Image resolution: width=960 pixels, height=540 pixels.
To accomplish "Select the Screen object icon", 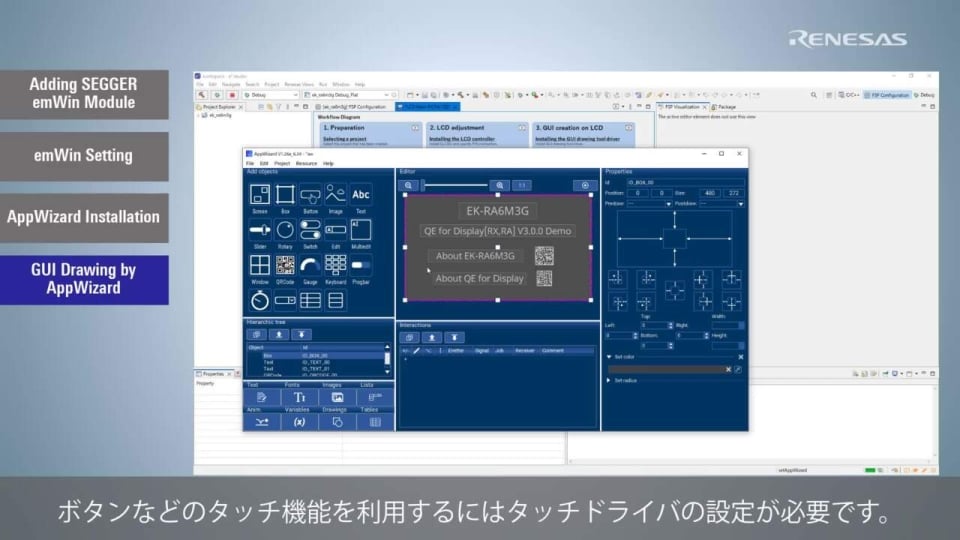I will click(259, 196).
